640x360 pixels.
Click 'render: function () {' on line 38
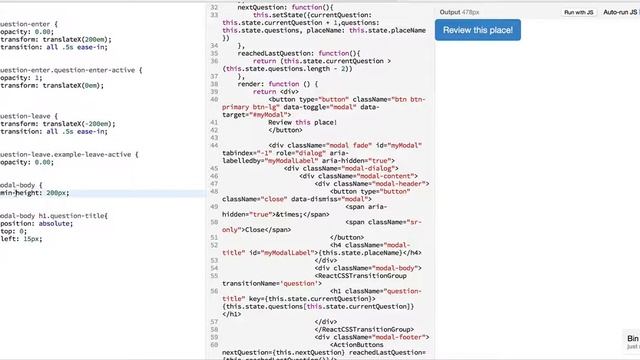coord(278,84)
